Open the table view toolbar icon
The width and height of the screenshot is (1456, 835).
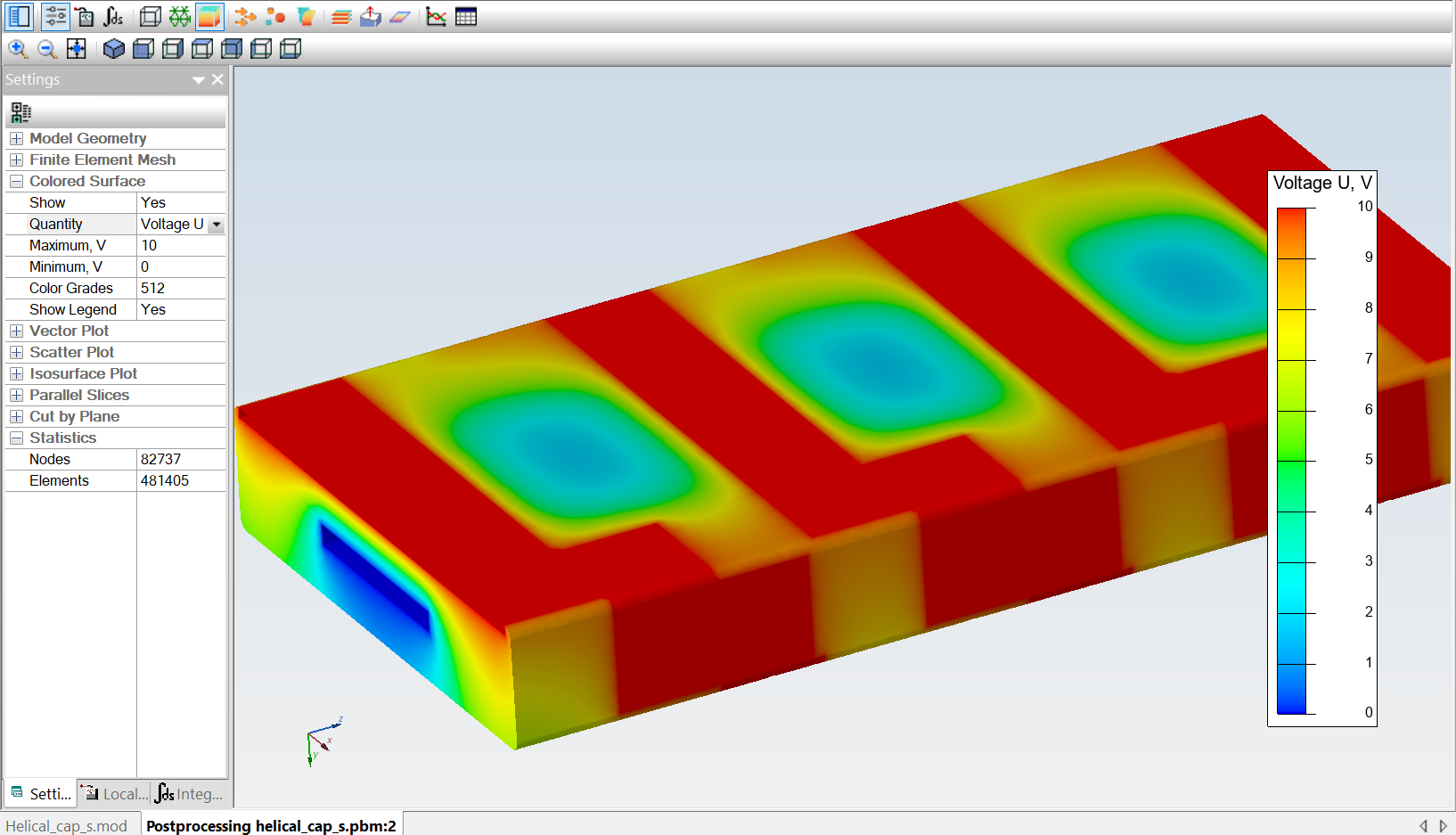(x=466, y=17)
